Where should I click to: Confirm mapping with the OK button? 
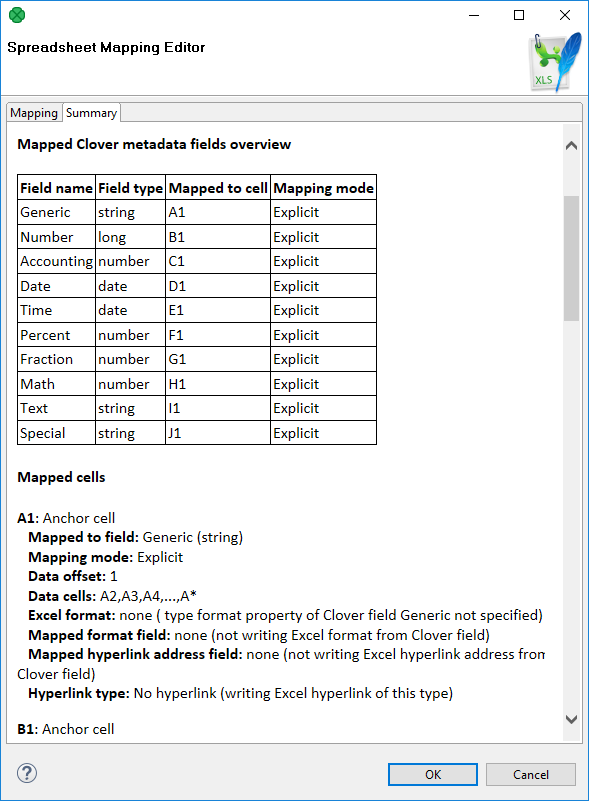tap(432, 774)
